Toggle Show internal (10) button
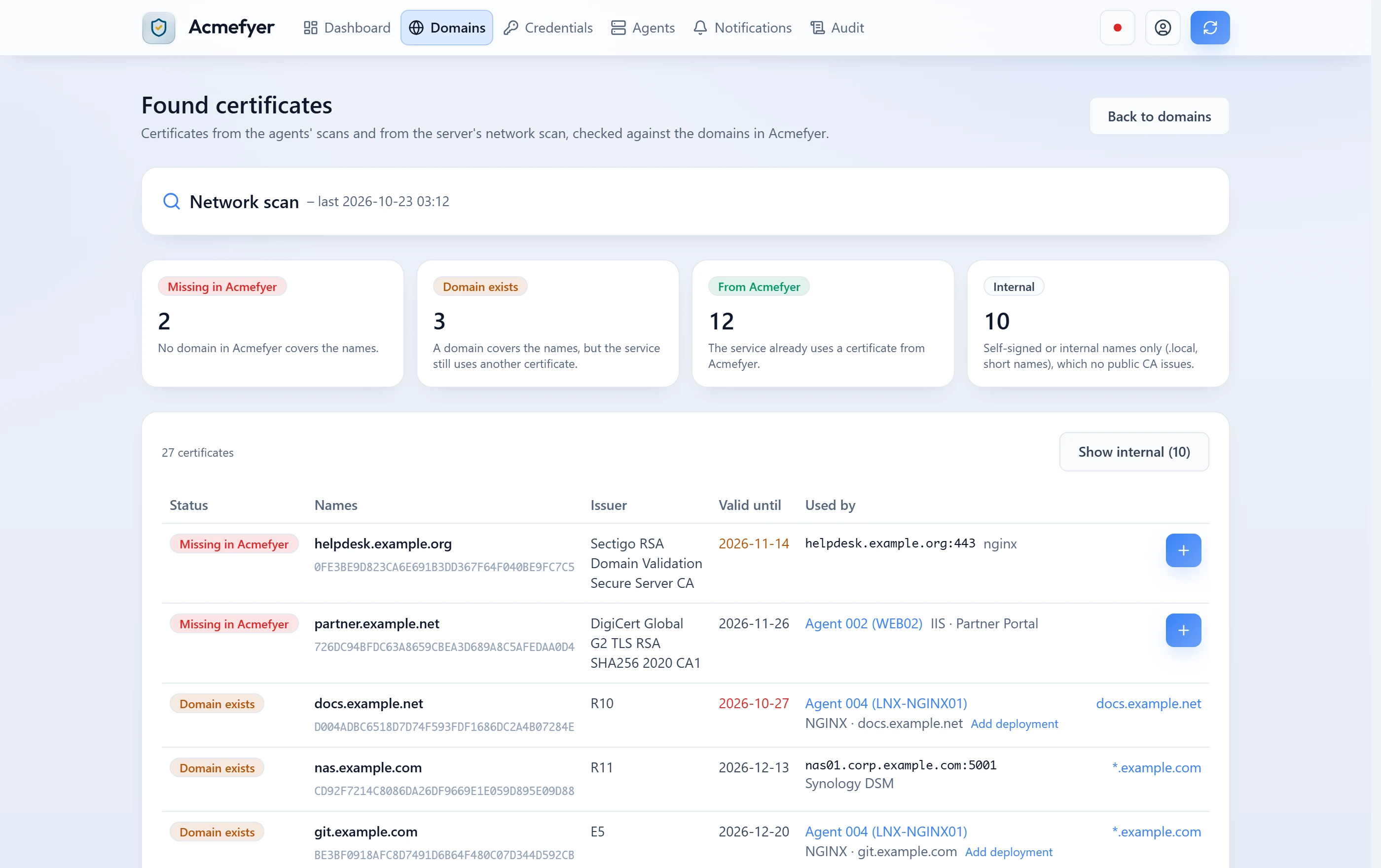Image resolution: width=1381 pixels, height=868 pixels. (x=1134, y=452)
